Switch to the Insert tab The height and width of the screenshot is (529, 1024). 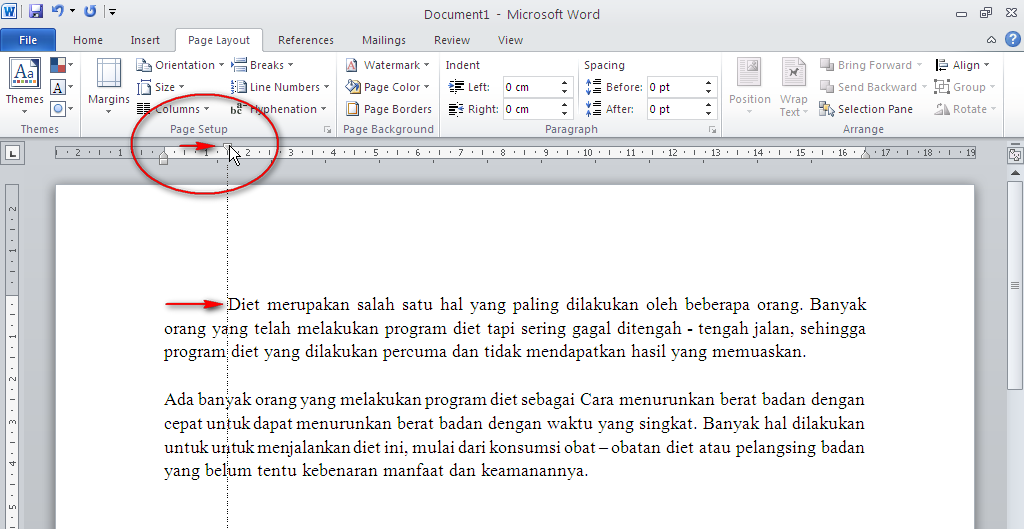tap(145, 40)
